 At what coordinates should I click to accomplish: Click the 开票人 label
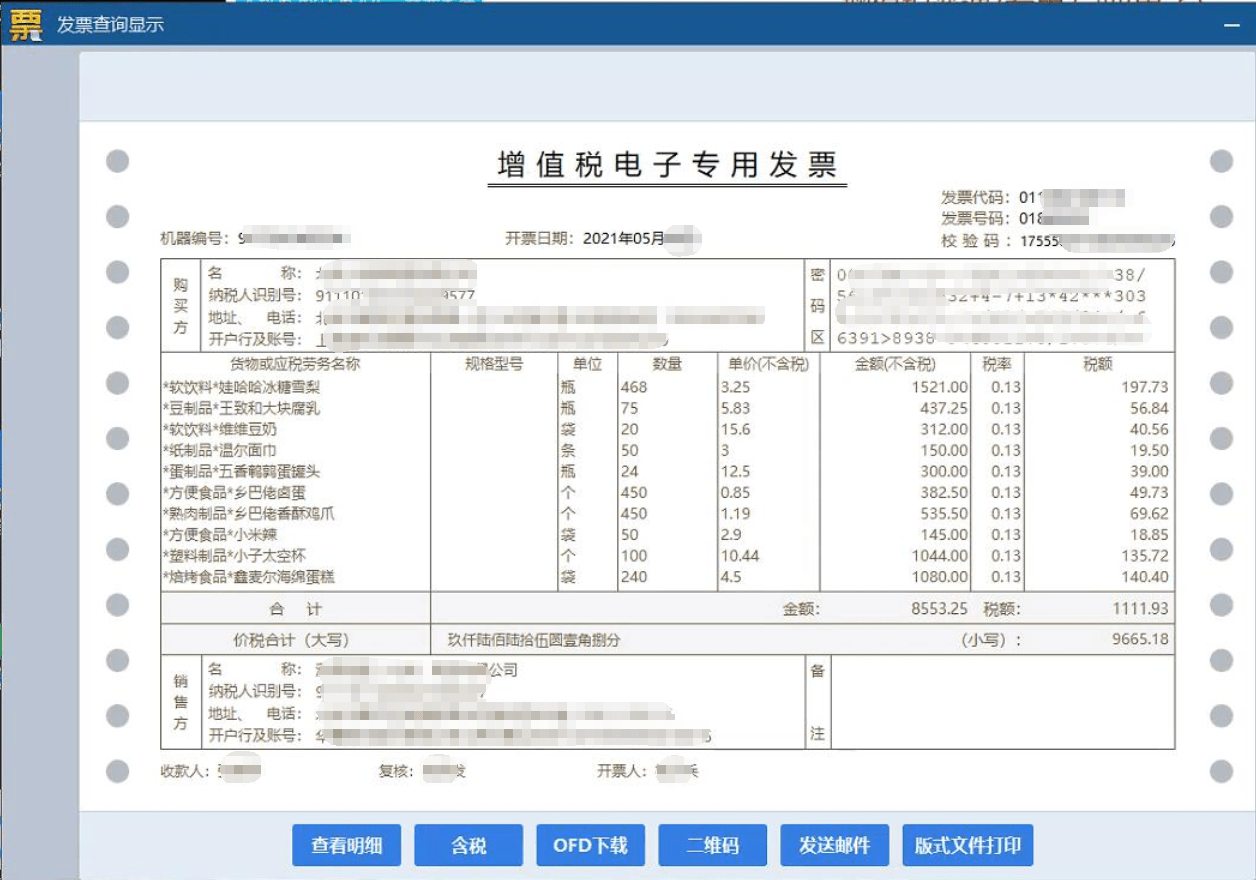(x=623, y=771)
